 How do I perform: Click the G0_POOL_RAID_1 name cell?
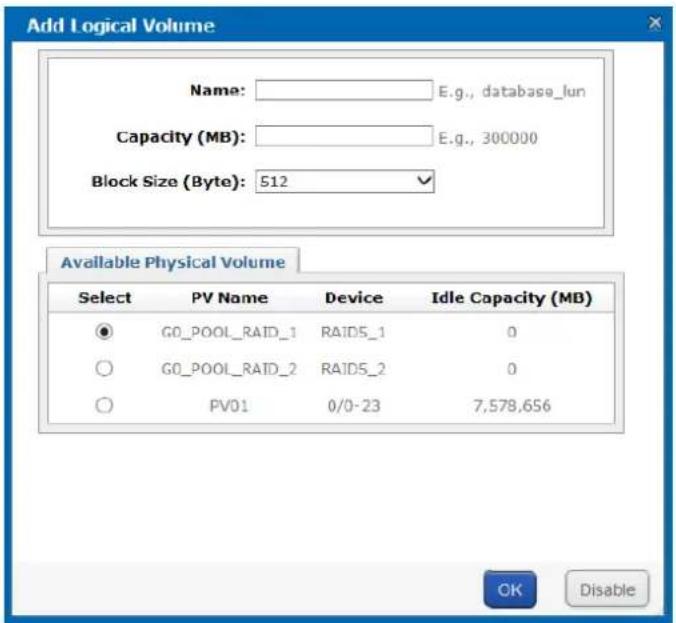229,332
